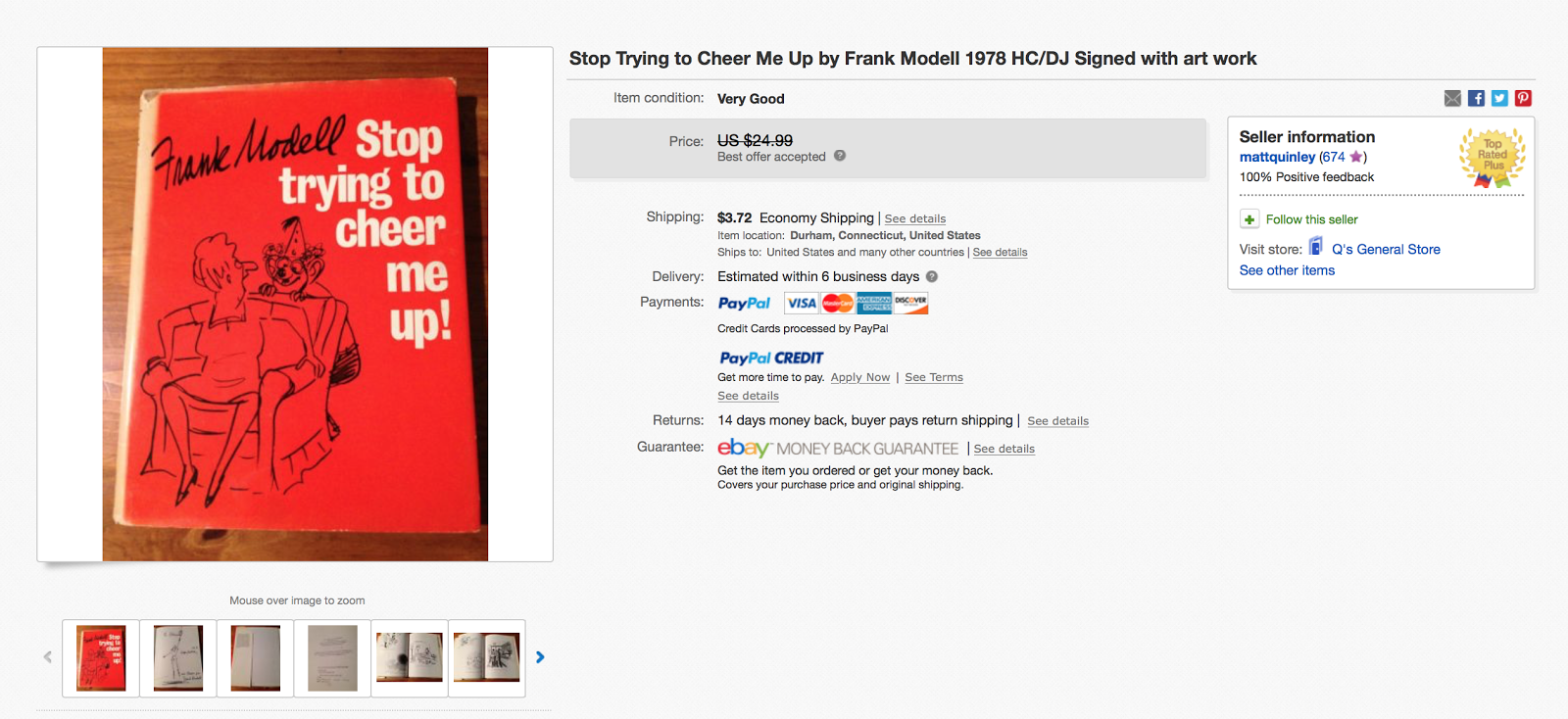
Task: Open See other items link
Action: coord(1287,270)
